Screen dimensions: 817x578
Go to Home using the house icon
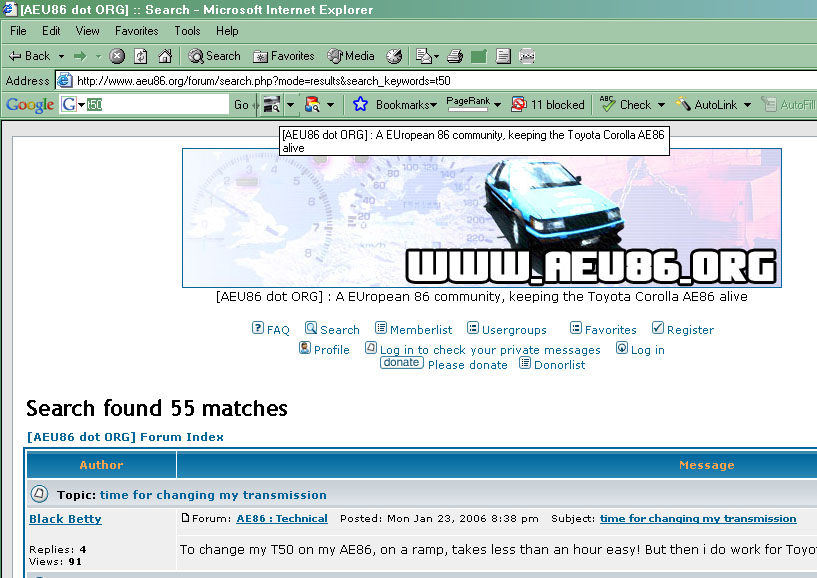point(165,56)
